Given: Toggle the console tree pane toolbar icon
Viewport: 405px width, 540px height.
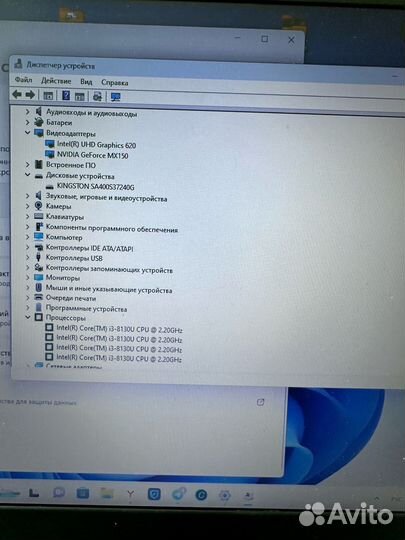Looking at the screenshot, I should 48,96.
